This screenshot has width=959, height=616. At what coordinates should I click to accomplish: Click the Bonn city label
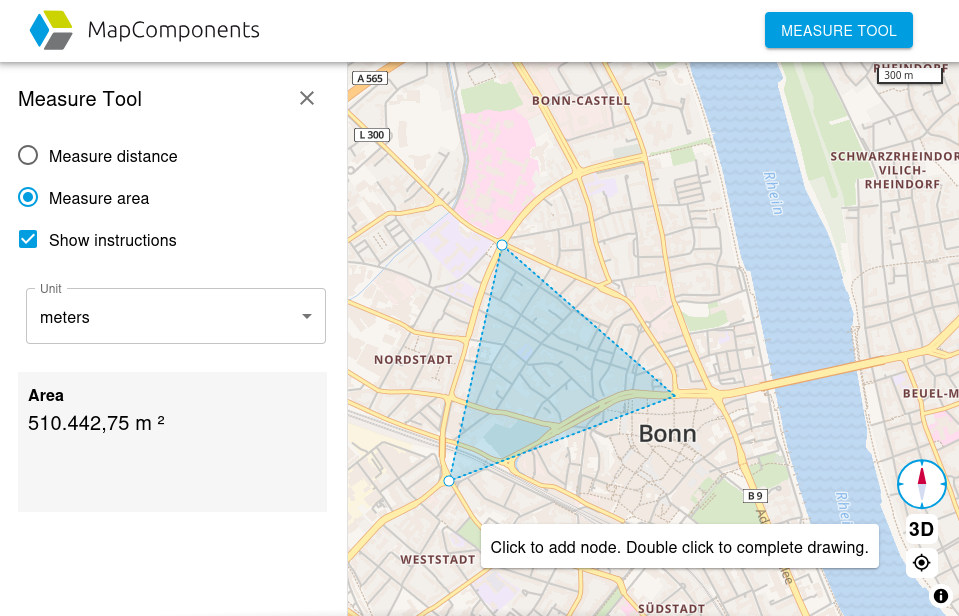(667, 434)
